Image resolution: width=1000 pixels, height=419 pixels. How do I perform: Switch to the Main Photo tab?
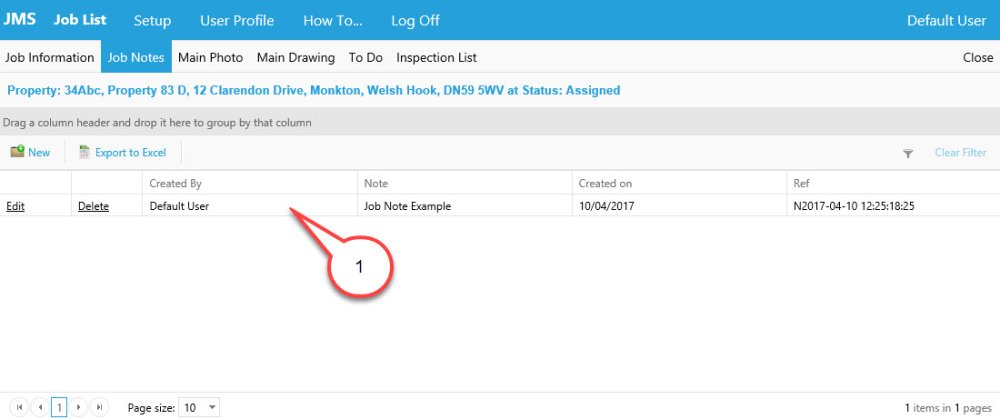210,57
